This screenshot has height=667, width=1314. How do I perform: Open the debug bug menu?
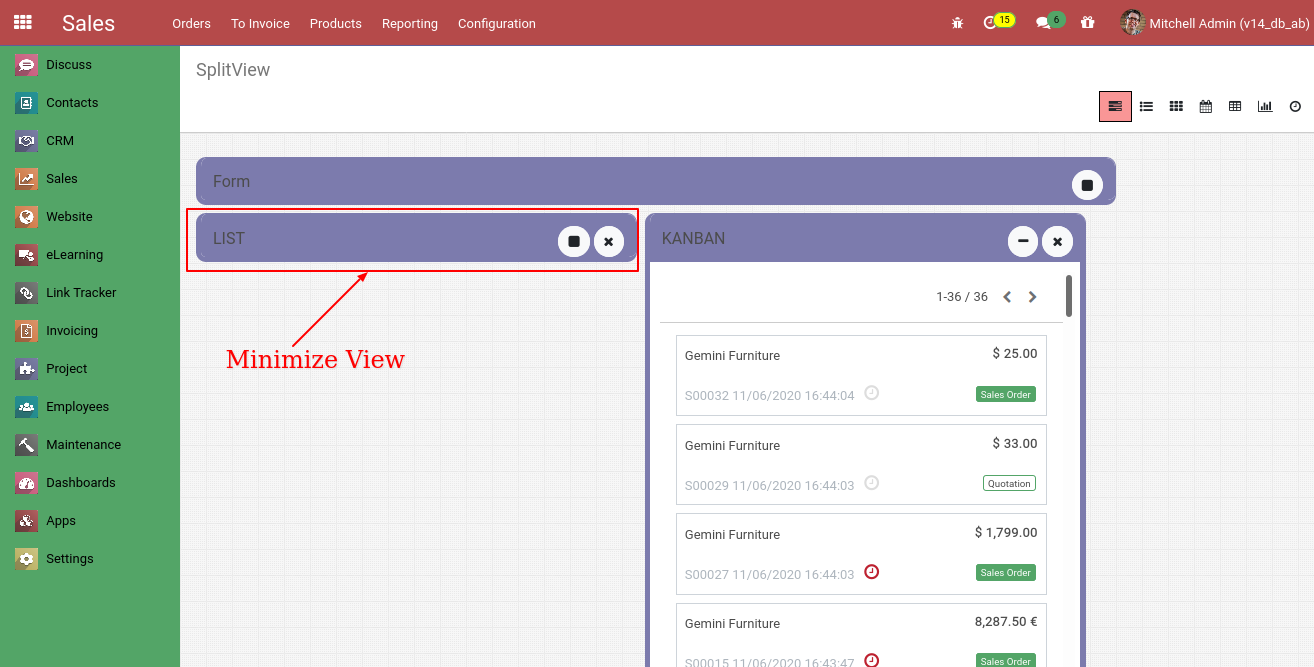tap(957, 22)
